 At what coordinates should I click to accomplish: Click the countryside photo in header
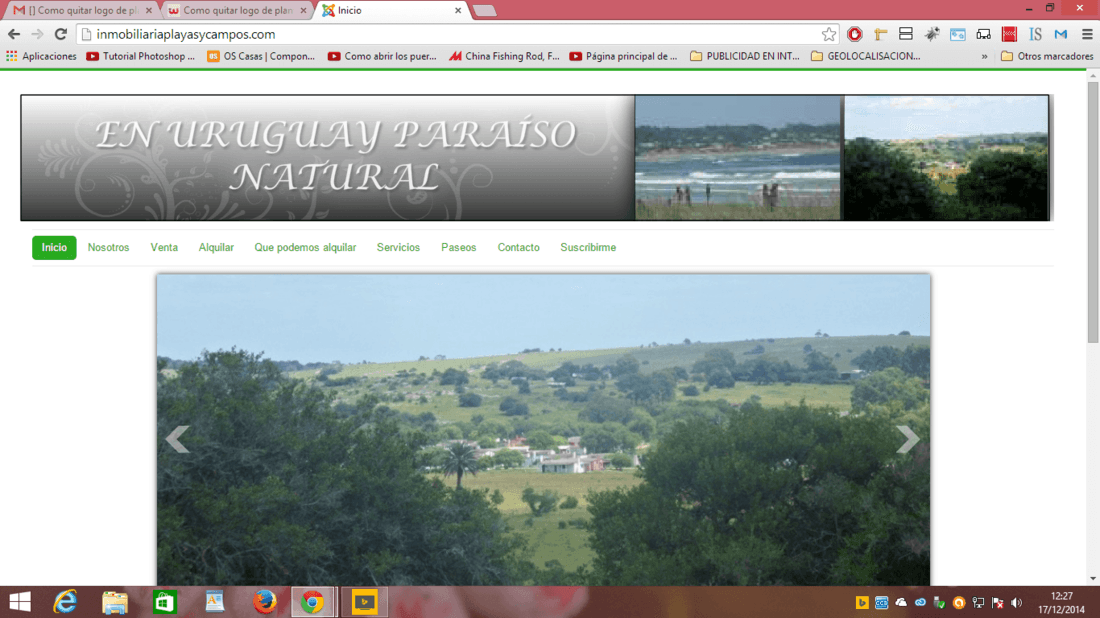[x=946, y=158]
